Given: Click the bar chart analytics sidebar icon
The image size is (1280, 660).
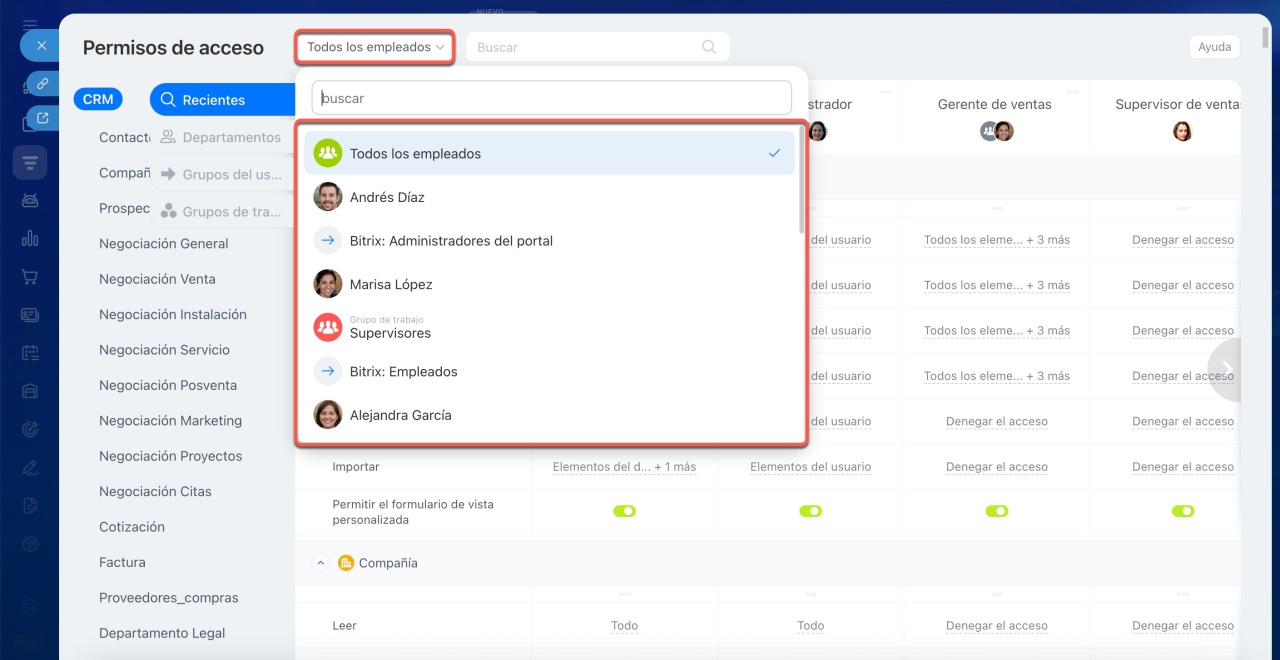Looking at the screenshot, I should coord(30,238).
